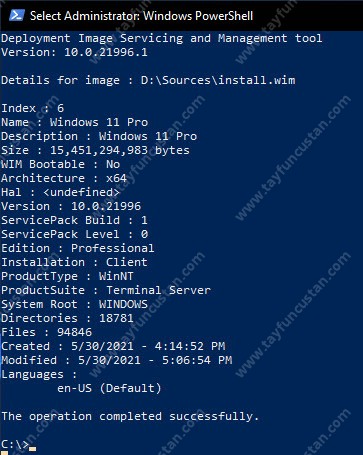Click the 'Description : Windows 11 Pro' line
363x455 pixels.
(99, 136)
